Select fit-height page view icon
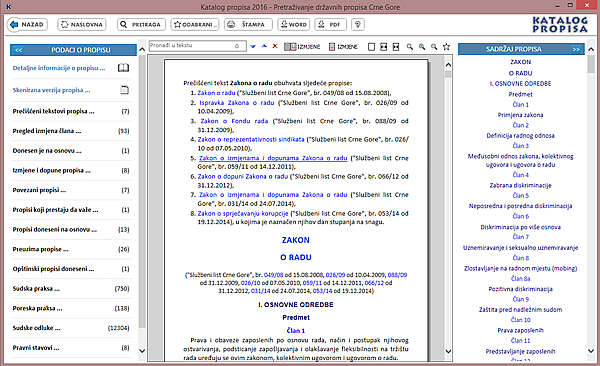600x366 pixels. (x=396, y=47)
